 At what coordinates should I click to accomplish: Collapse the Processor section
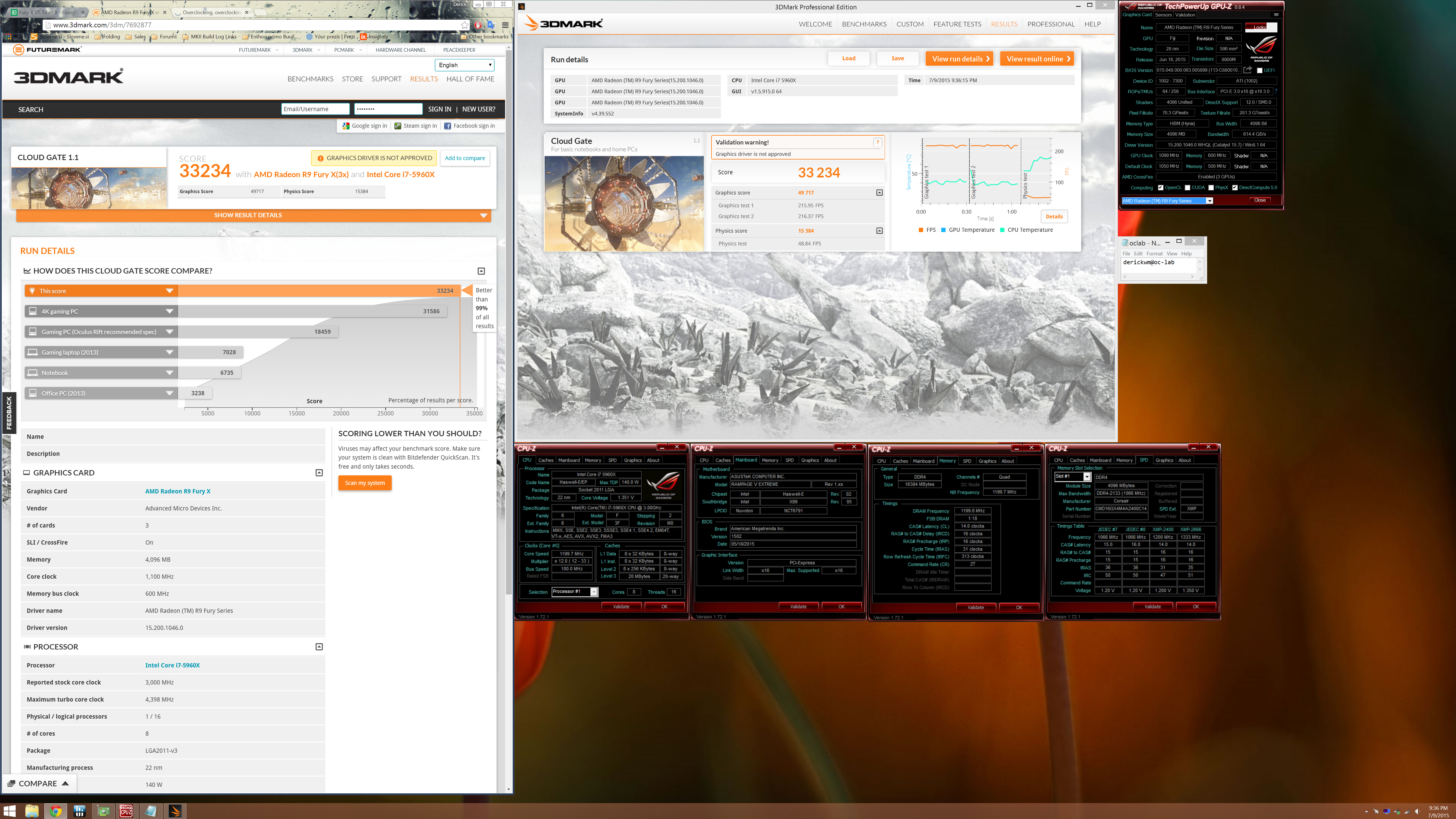point(319,647)
